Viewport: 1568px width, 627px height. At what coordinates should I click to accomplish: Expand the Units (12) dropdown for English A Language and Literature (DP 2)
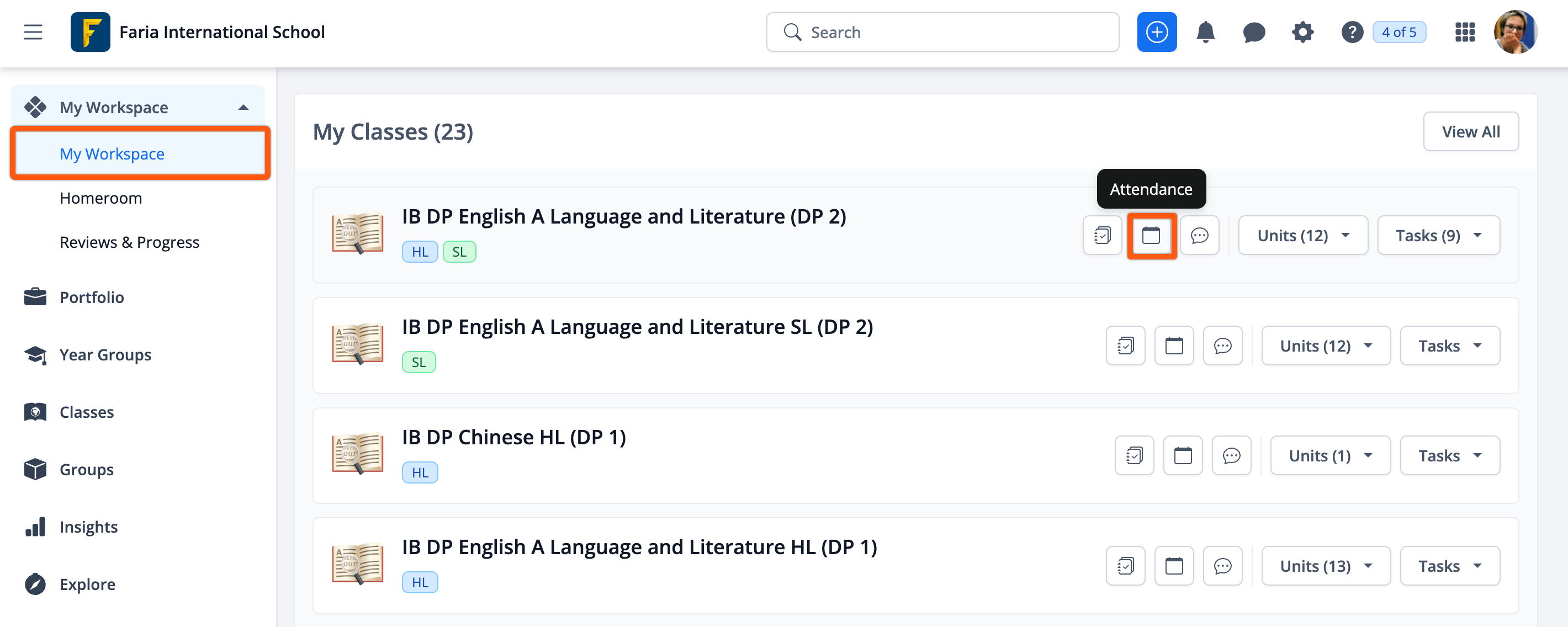[1302, 236]
